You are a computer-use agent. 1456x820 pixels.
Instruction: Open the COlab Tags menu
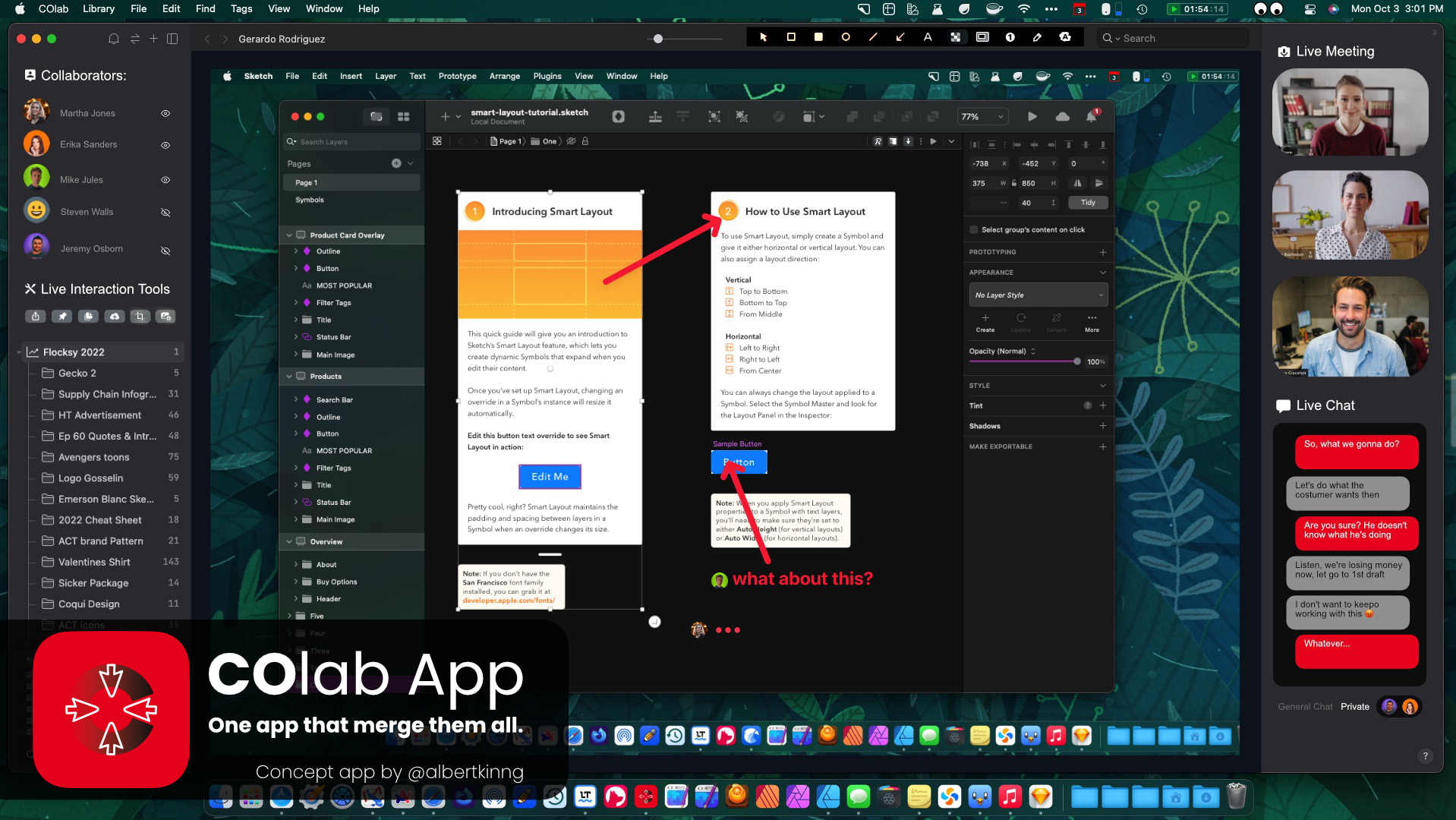coord(241,9)
